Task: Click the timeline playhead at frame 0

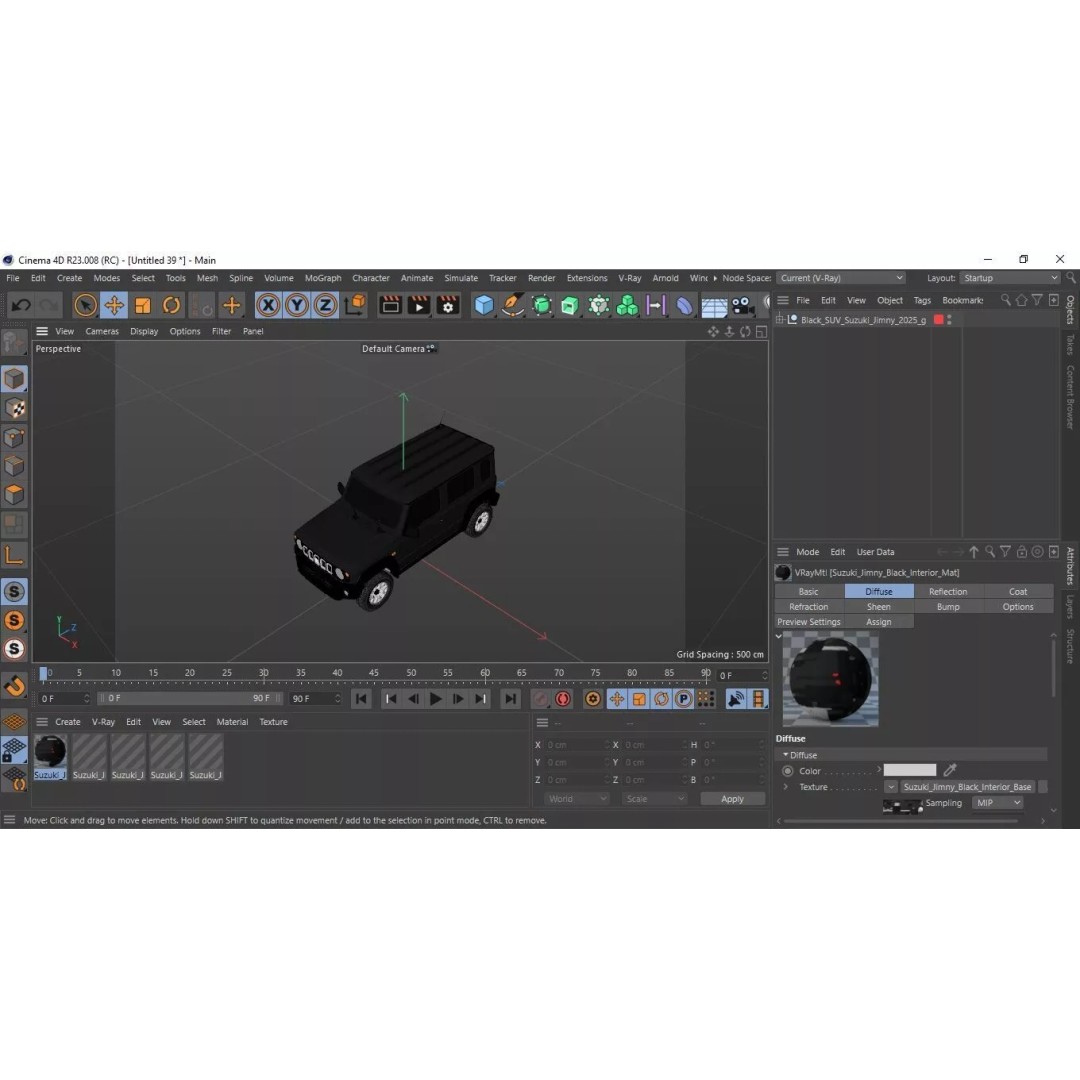Action: point(43,673)
